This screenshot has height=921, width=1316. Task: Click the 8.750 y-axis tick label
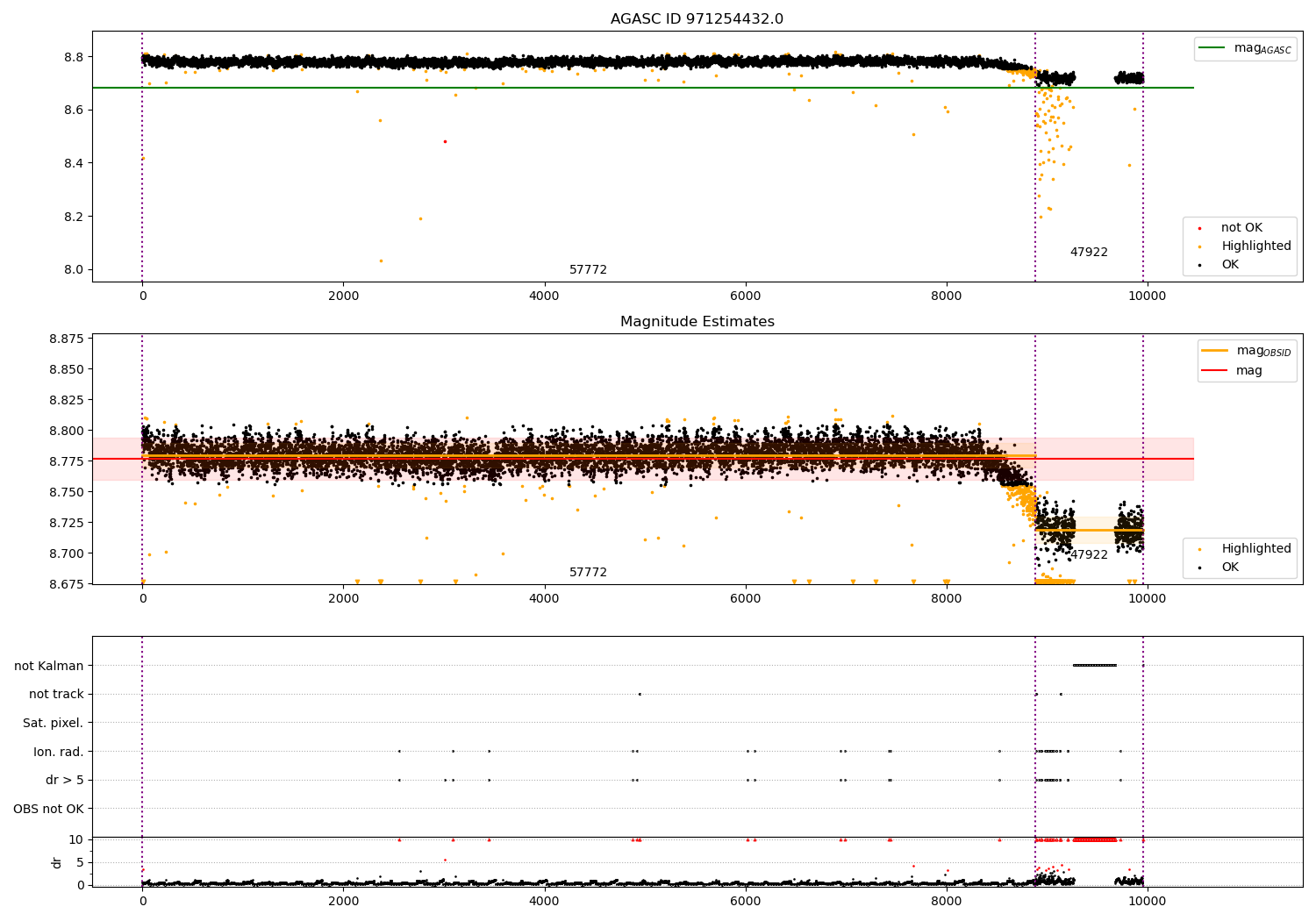coord(67,492)
